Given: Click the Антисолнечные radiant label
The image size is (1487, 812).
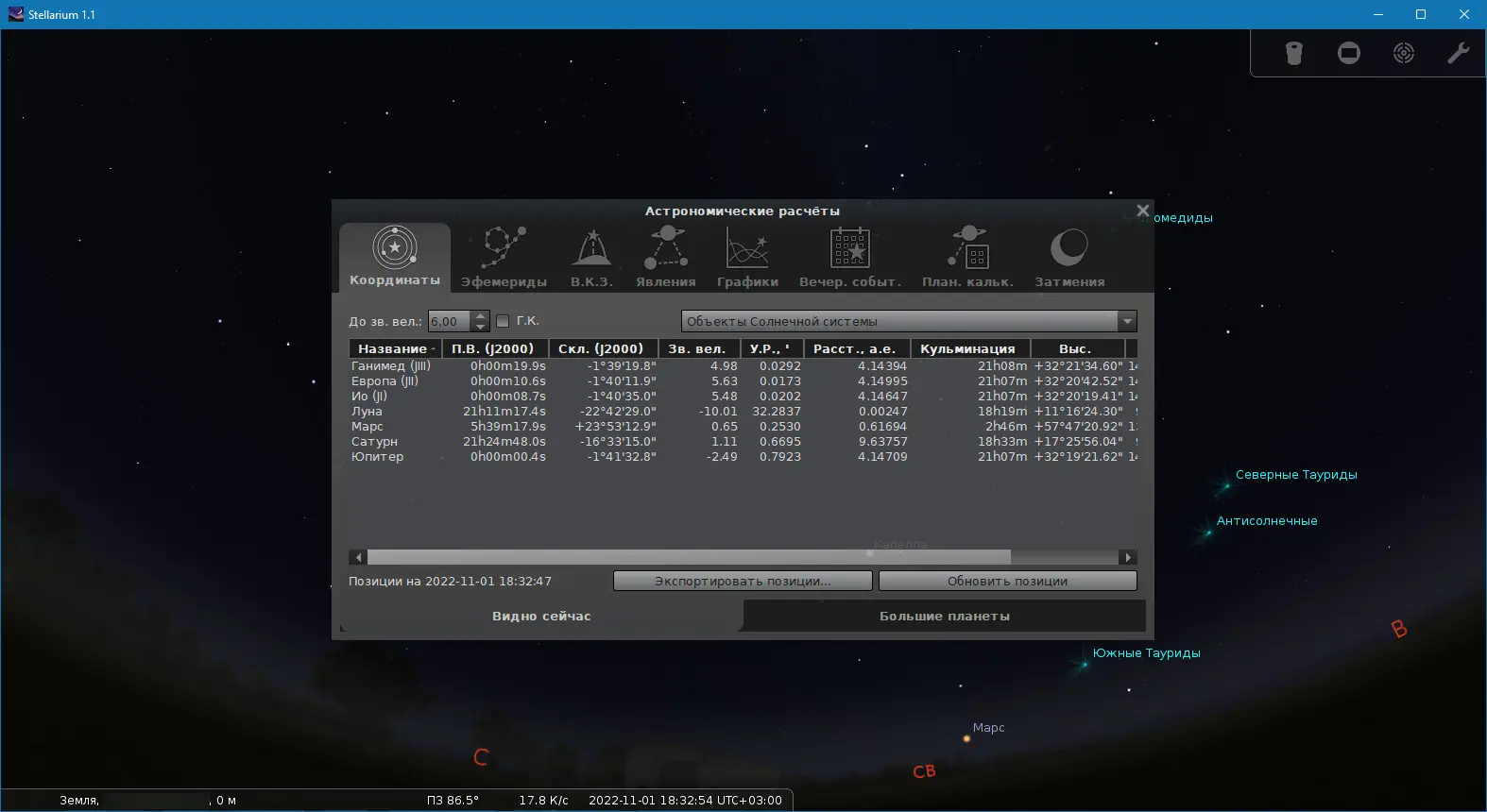Looking at the screenshot, I should (1267, 520).
